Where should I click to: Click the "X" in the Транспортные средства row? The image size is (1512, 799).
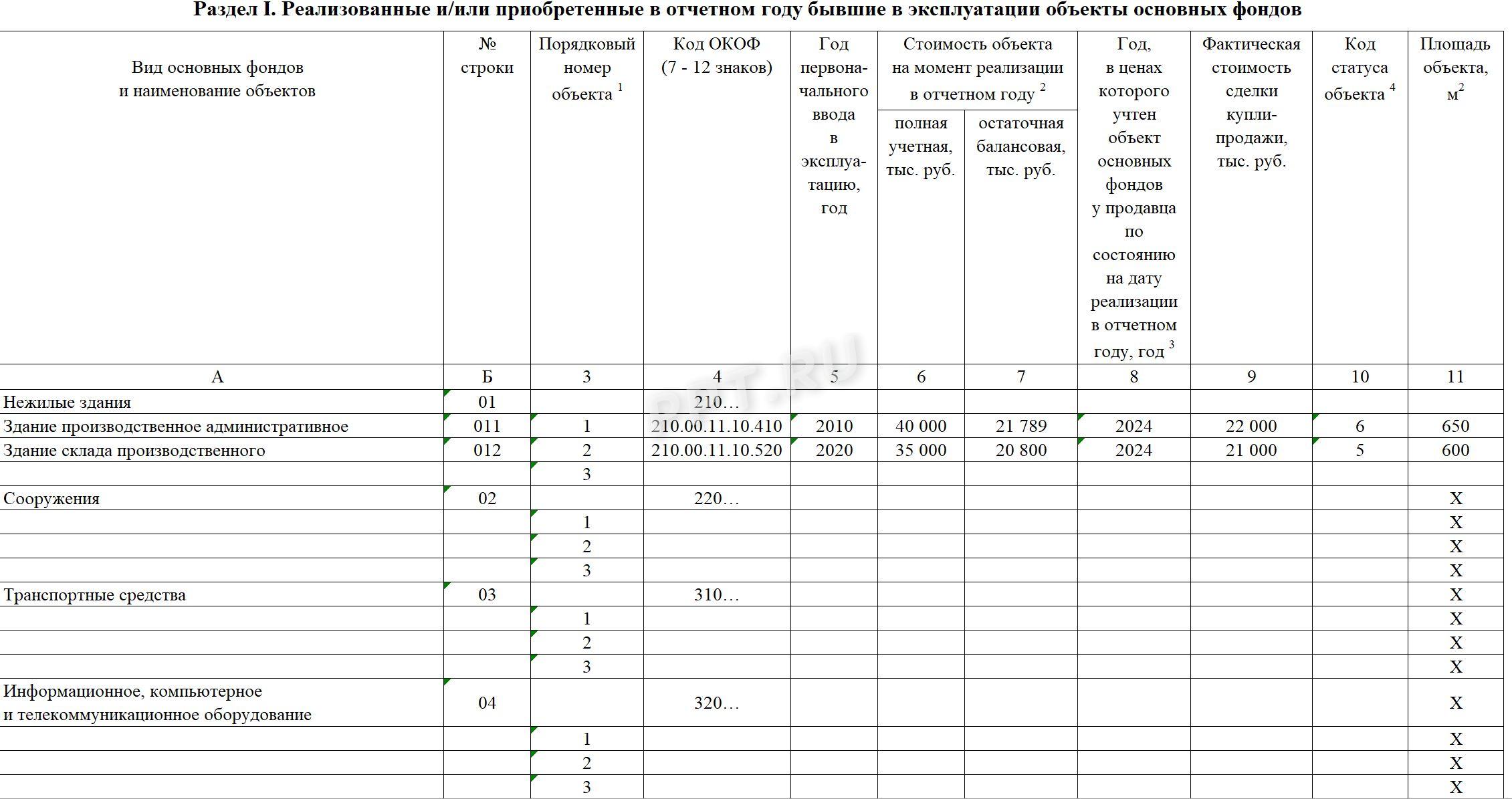click(1455, 595)
